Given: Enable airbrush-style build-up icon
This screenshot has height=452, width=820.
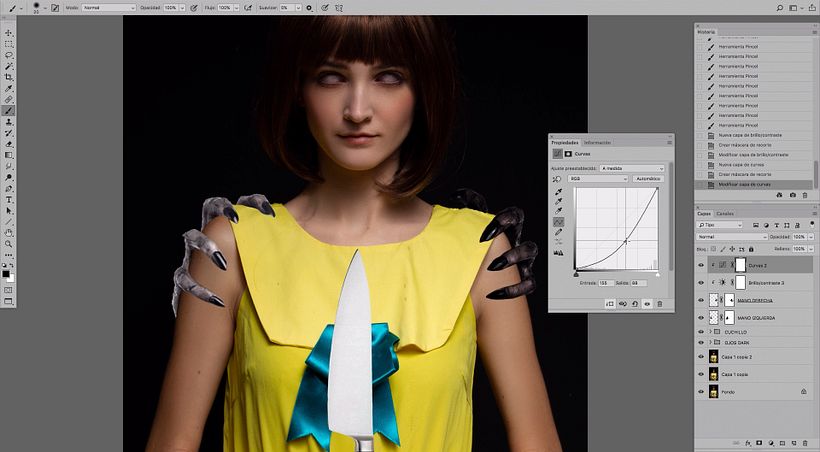Looking at the screenshot, I should tap(248, 8).
